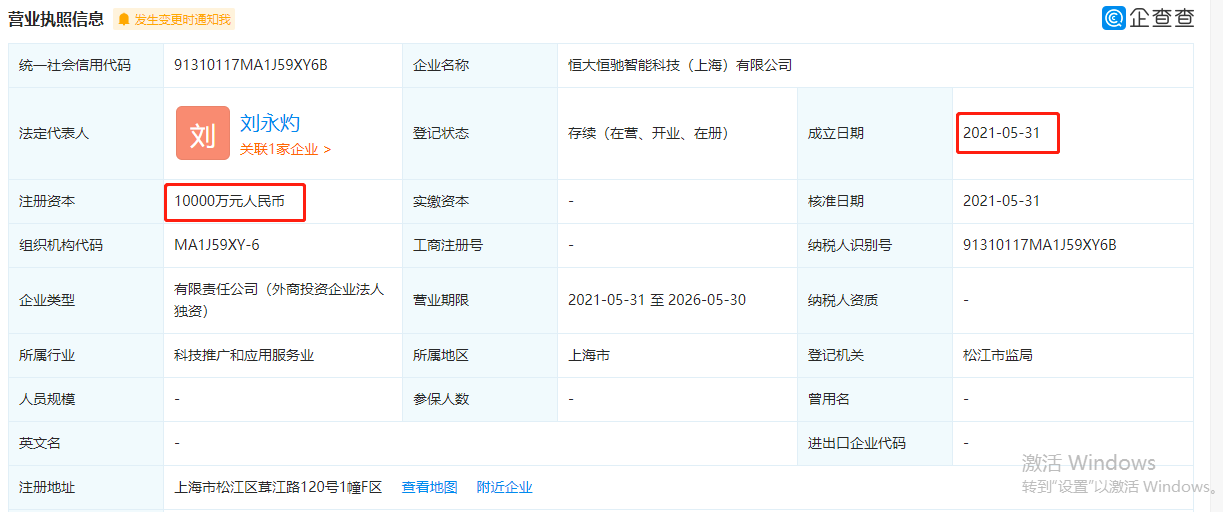Open 附近企业 nearby companies link

(505, 487)
